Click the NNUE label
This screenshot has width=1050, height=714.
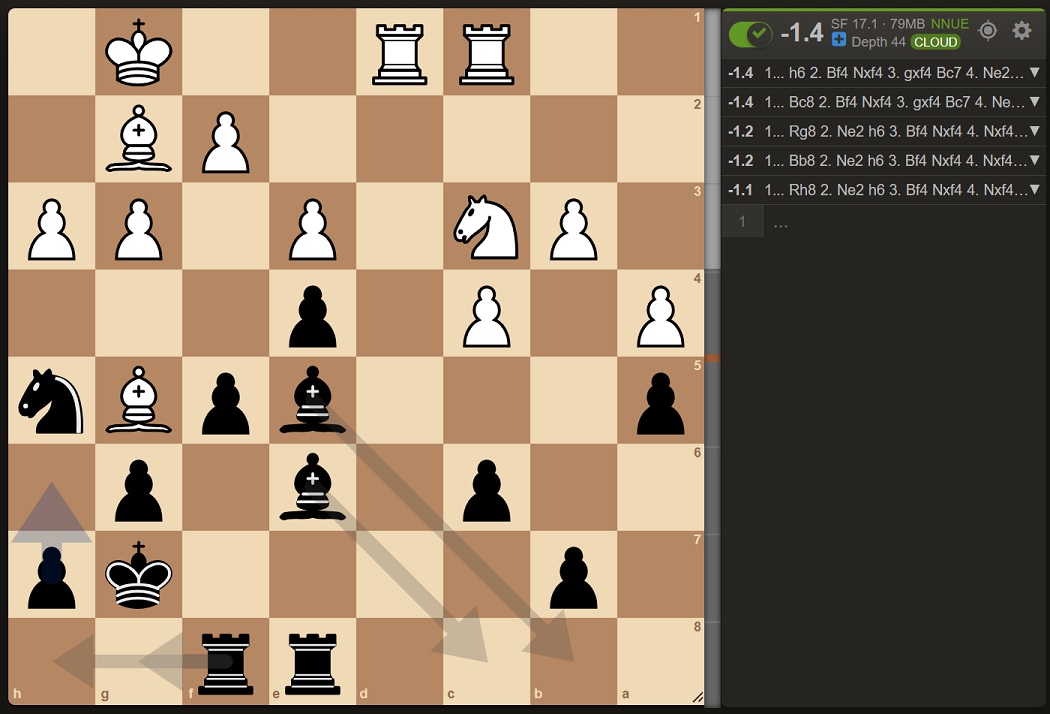click(950, 24)
